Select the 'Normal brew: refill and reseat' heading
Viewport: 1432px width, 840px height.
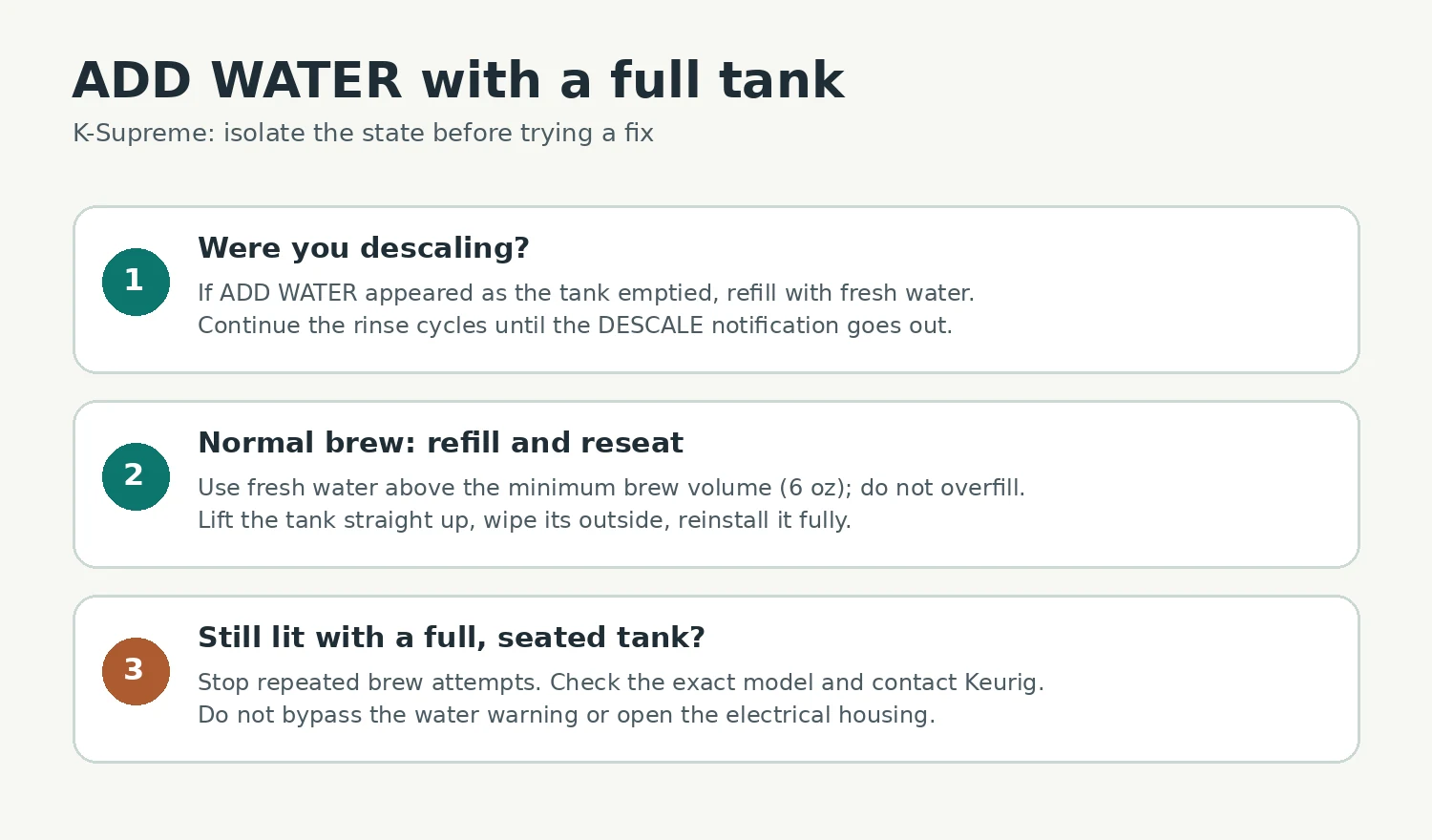tap(440, 443)
